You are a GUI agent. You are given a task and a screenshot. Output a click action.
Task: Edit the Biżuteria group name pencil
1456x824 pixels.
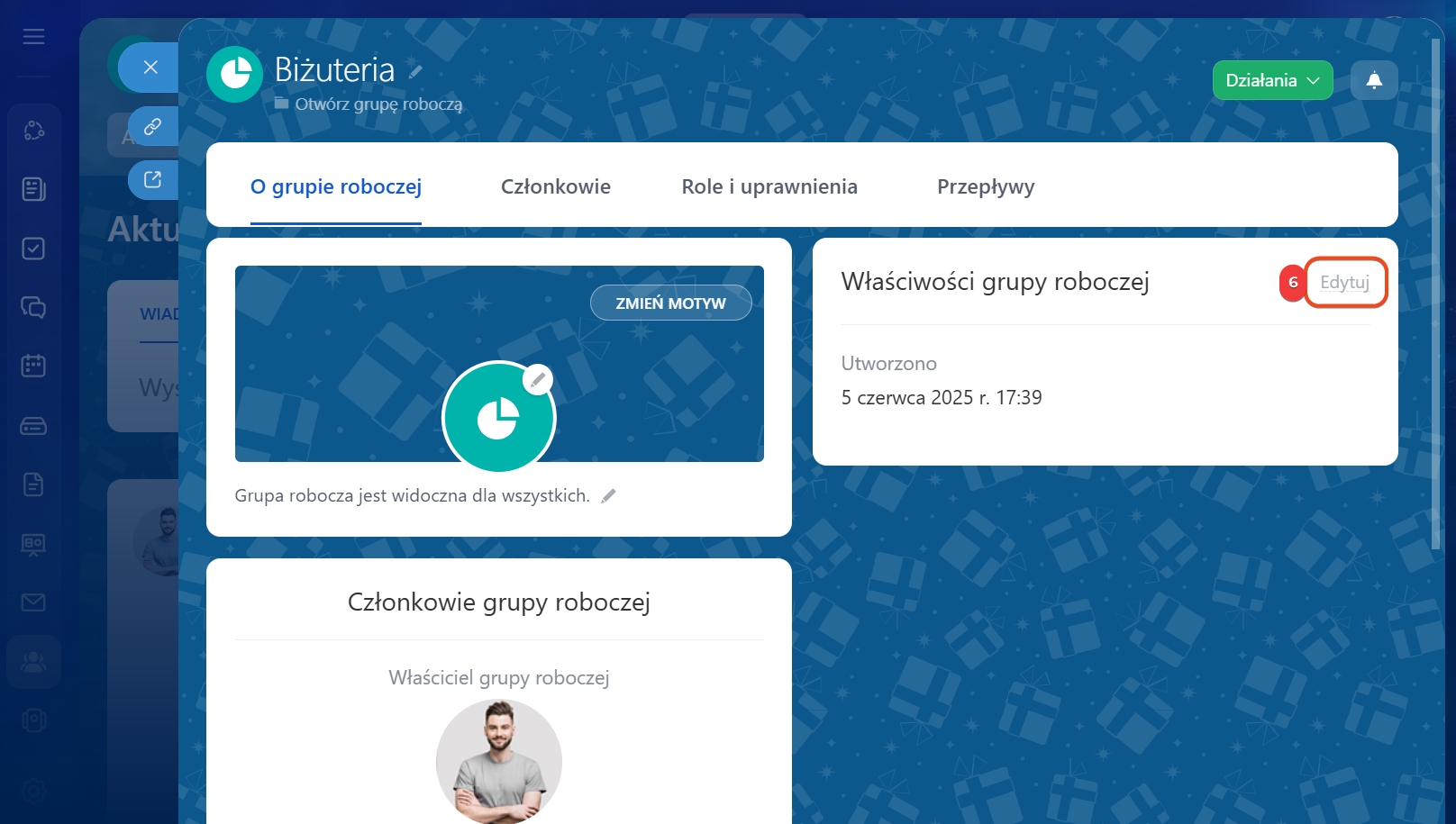[x=414, y=71]
